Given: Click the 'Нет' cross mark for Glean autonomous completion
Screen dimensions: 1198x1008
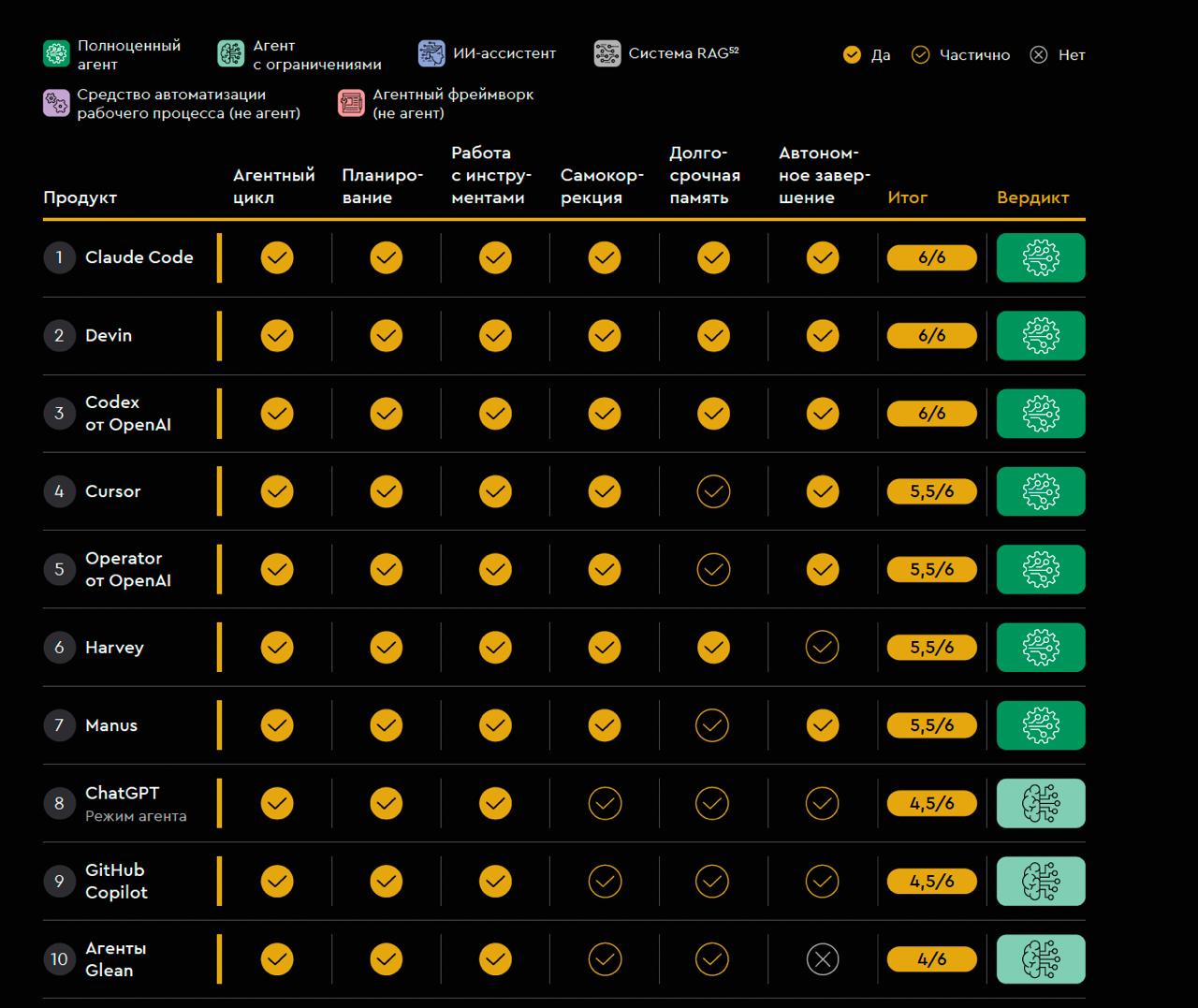Looking at the screenshot, I should (823, 959).
